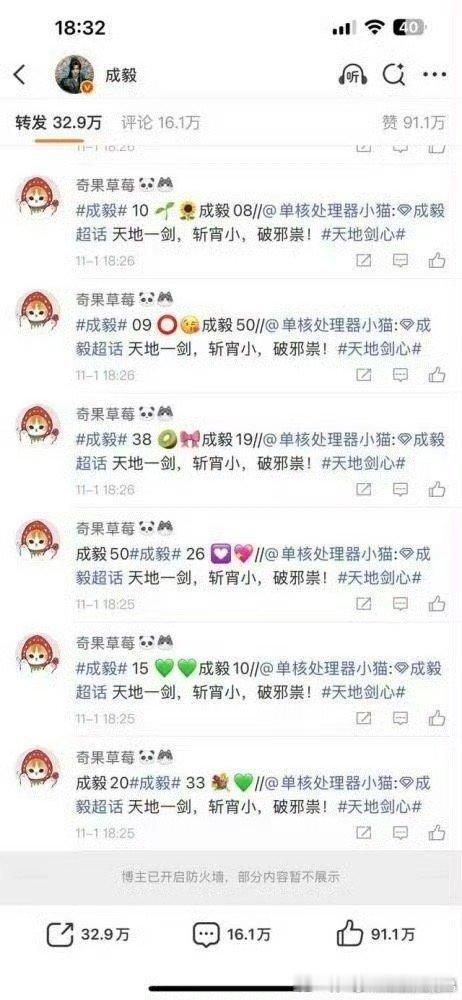The height and width of the screenshot is (1000, 462).
Task: Tap bottom bar share button 32.9万
Action: click(88, 935)
